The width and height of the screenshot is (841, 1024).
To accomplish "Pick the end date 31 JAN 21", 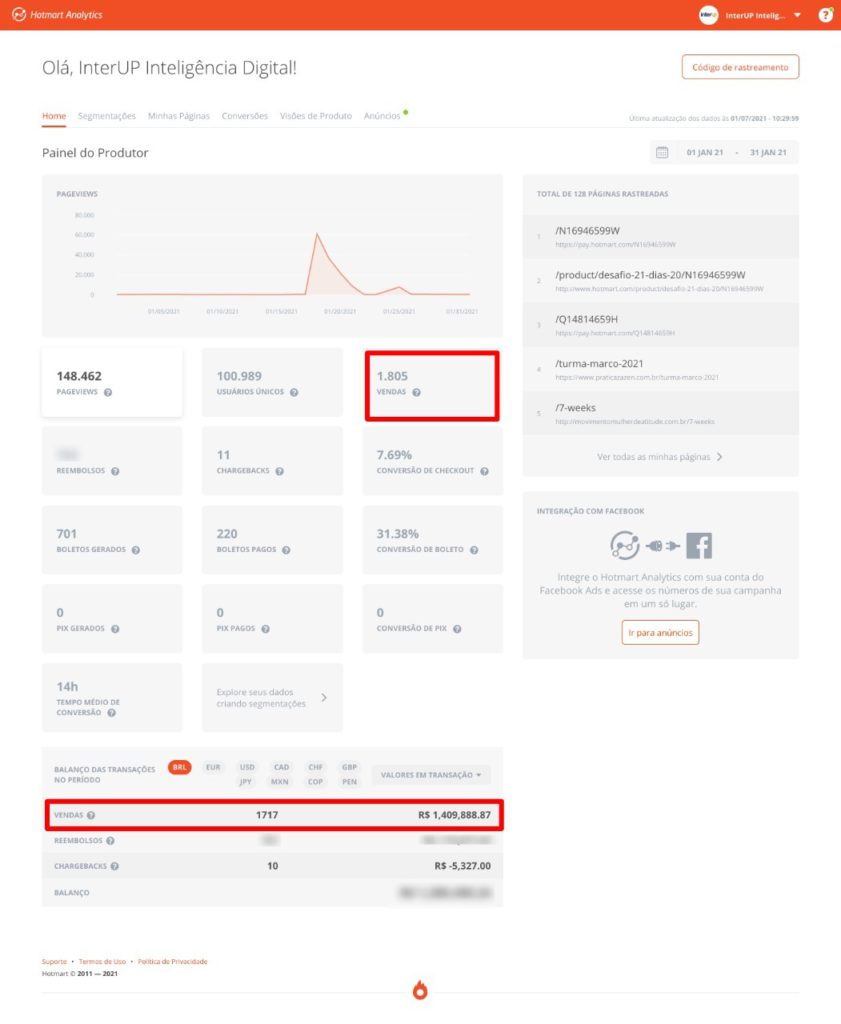I will 768,153.
